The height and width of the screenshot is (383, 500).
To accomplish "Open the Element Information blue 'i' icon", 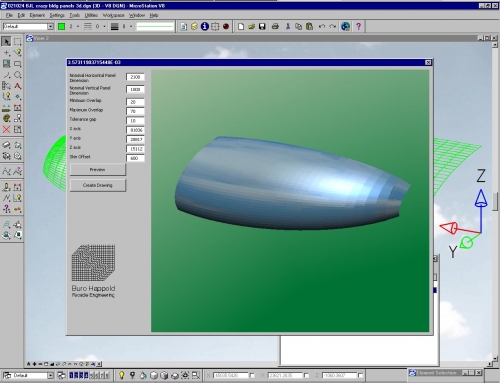I will [205, 26].
